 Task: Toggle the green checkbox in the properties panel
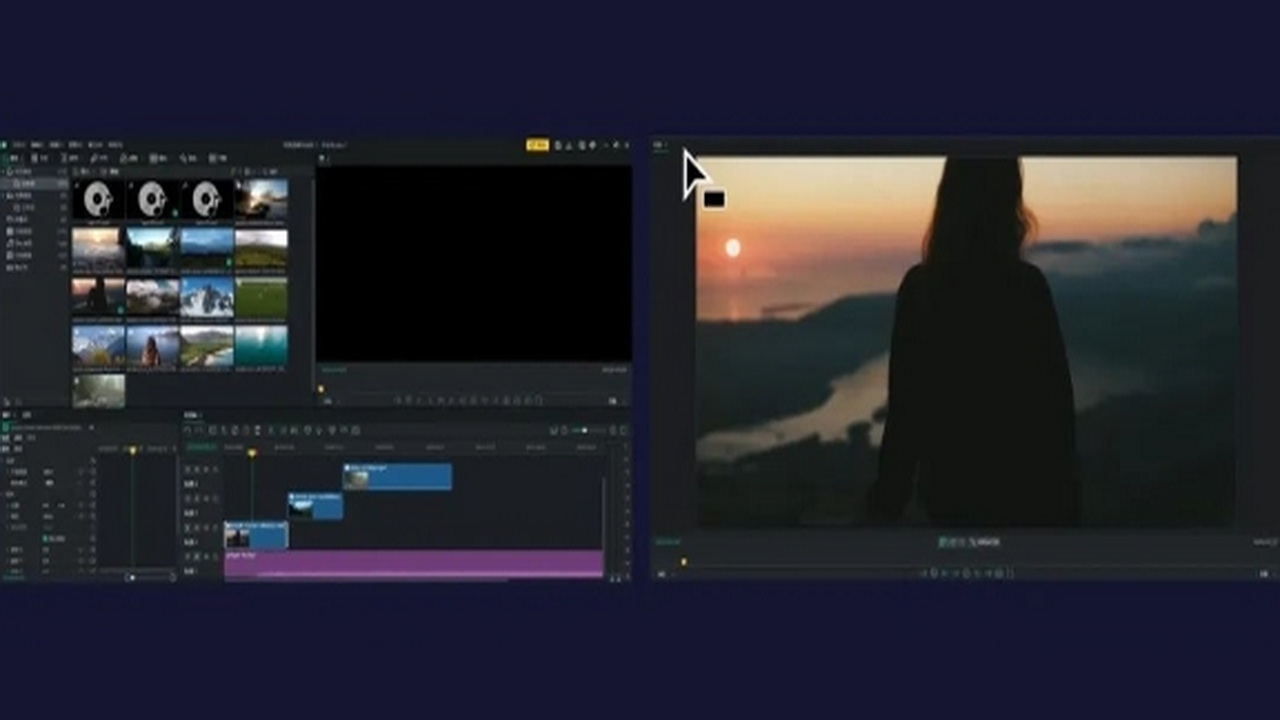(46, 539)
